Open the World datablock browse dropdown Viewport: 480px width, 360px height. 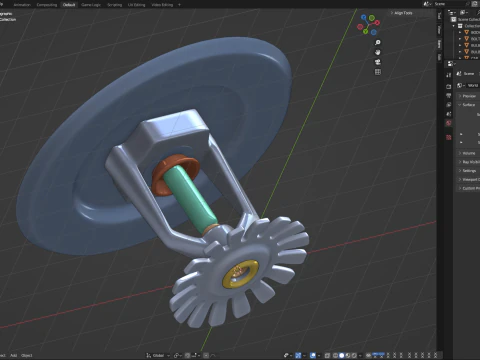pos(461,86)
